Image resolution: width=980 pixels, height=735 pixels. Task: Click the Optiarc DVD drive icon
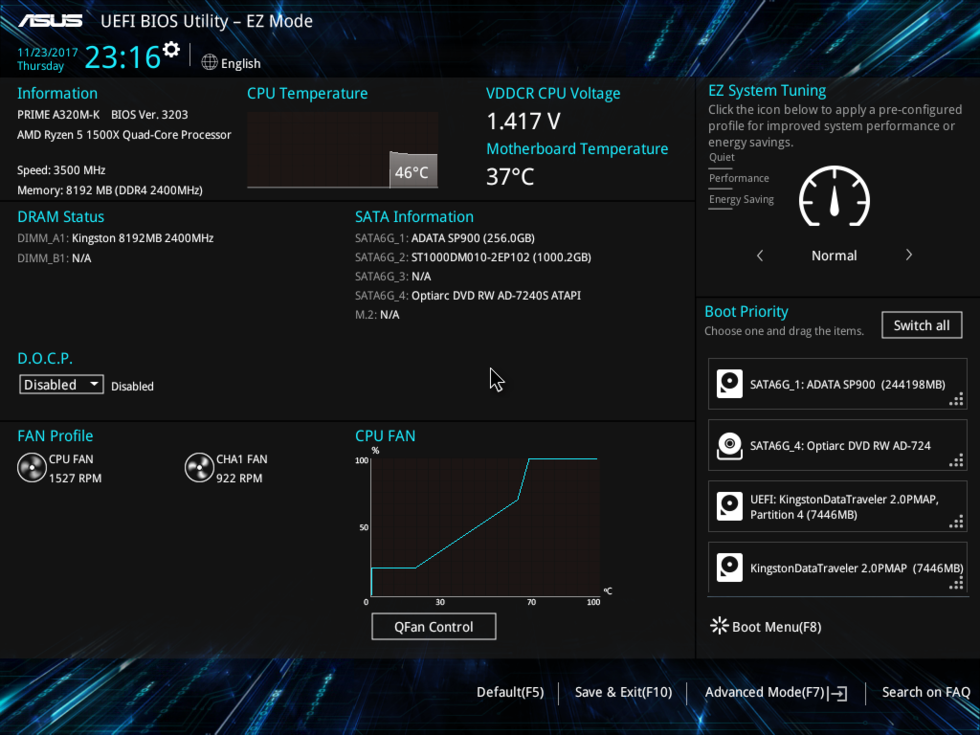729,445
